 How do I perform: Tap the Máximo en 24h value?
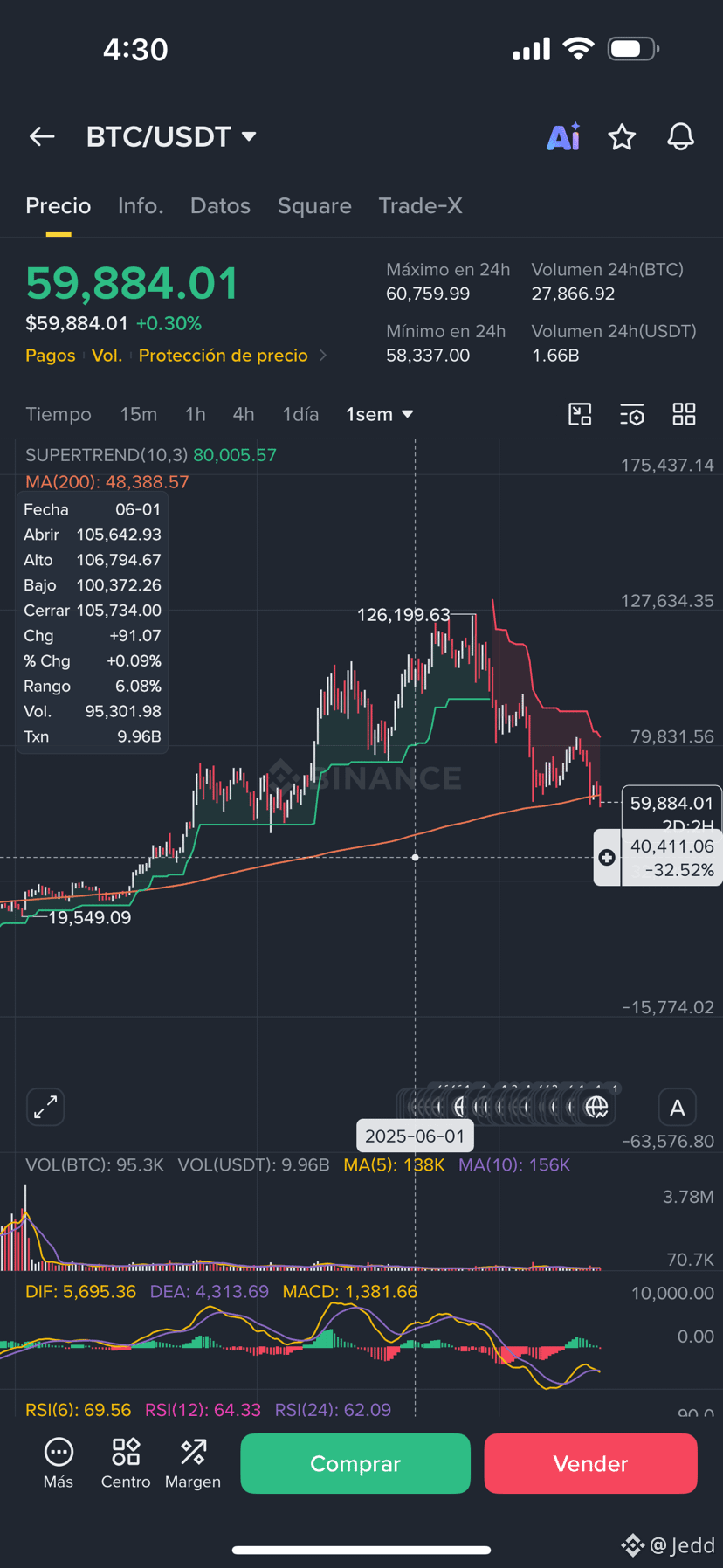pos(428,294)
